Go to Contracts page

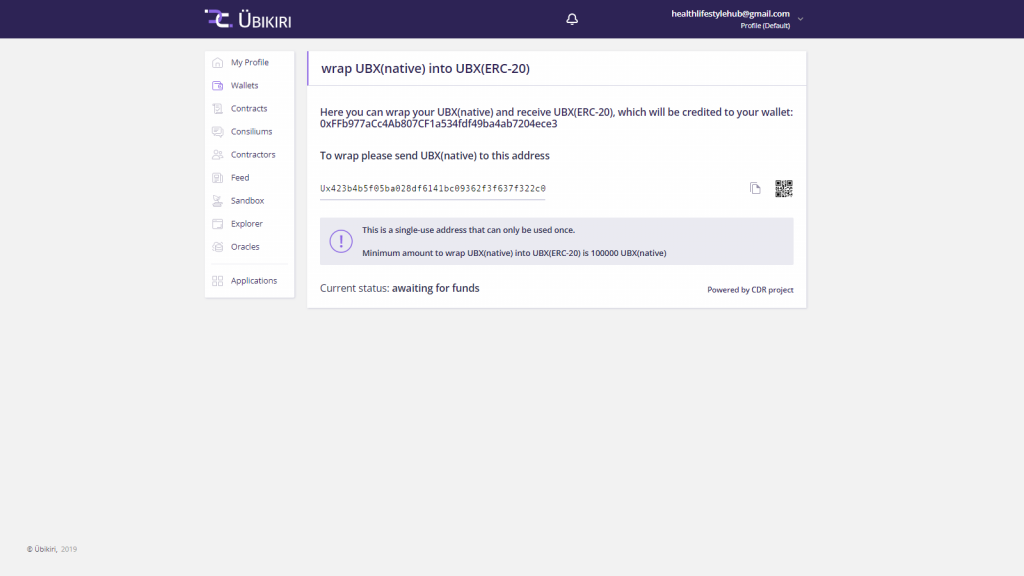coord(249,108)
